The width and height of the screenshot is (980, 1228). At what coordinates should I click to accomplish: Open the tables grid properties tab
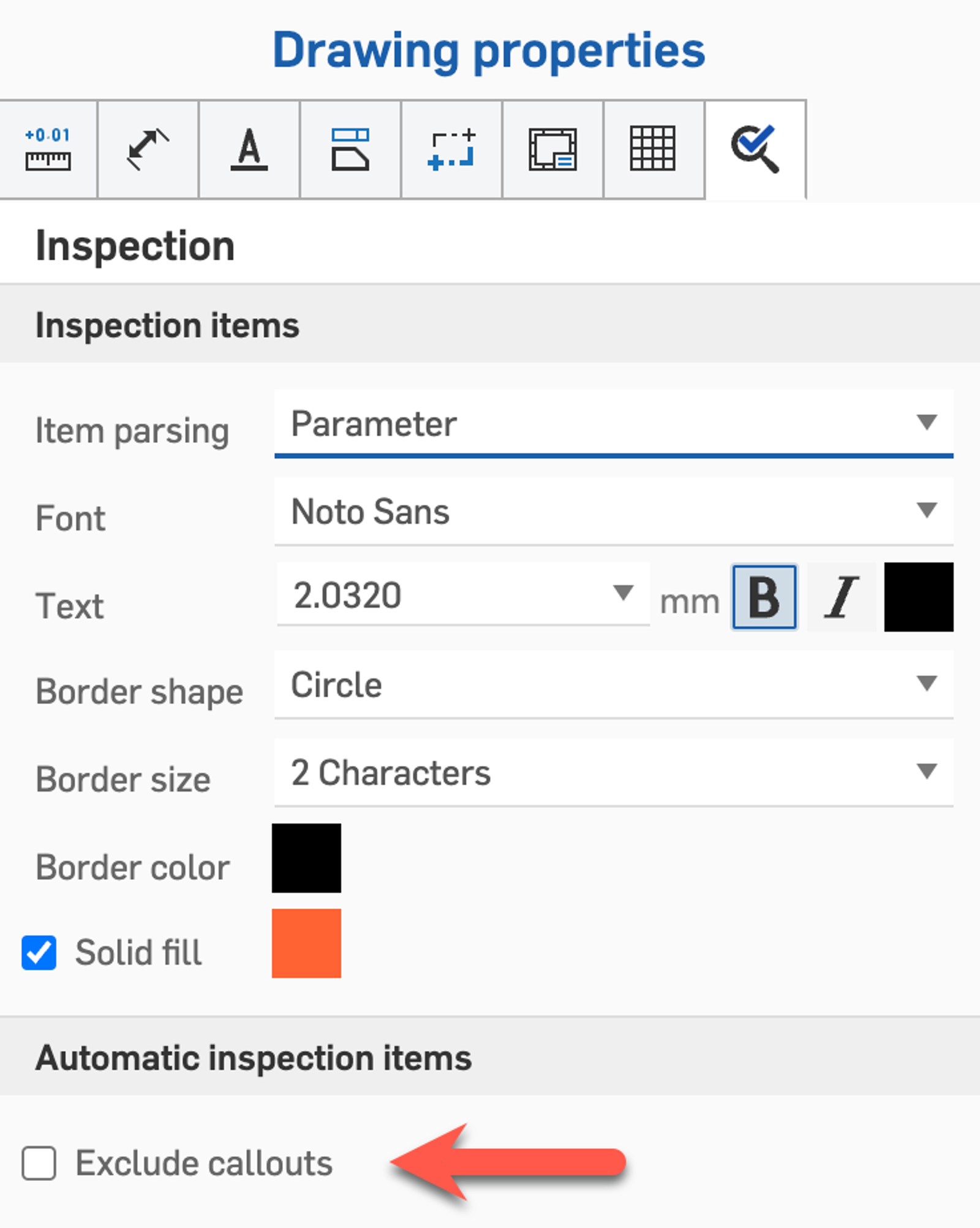pyautogui.click(x=653, y=150)
